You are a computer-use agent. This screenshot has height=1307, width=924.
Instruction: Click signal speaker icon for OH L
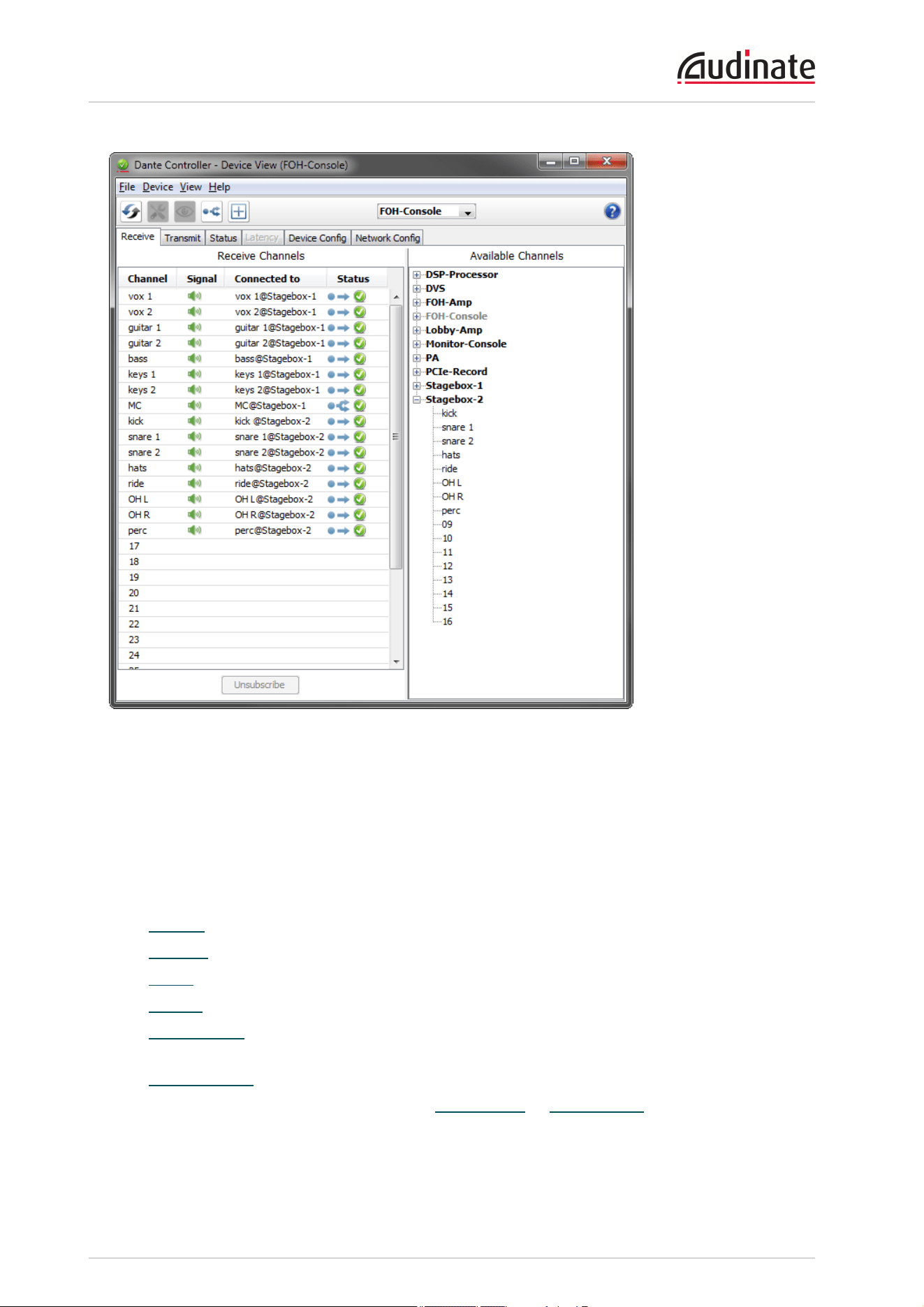tap(194, 499)
